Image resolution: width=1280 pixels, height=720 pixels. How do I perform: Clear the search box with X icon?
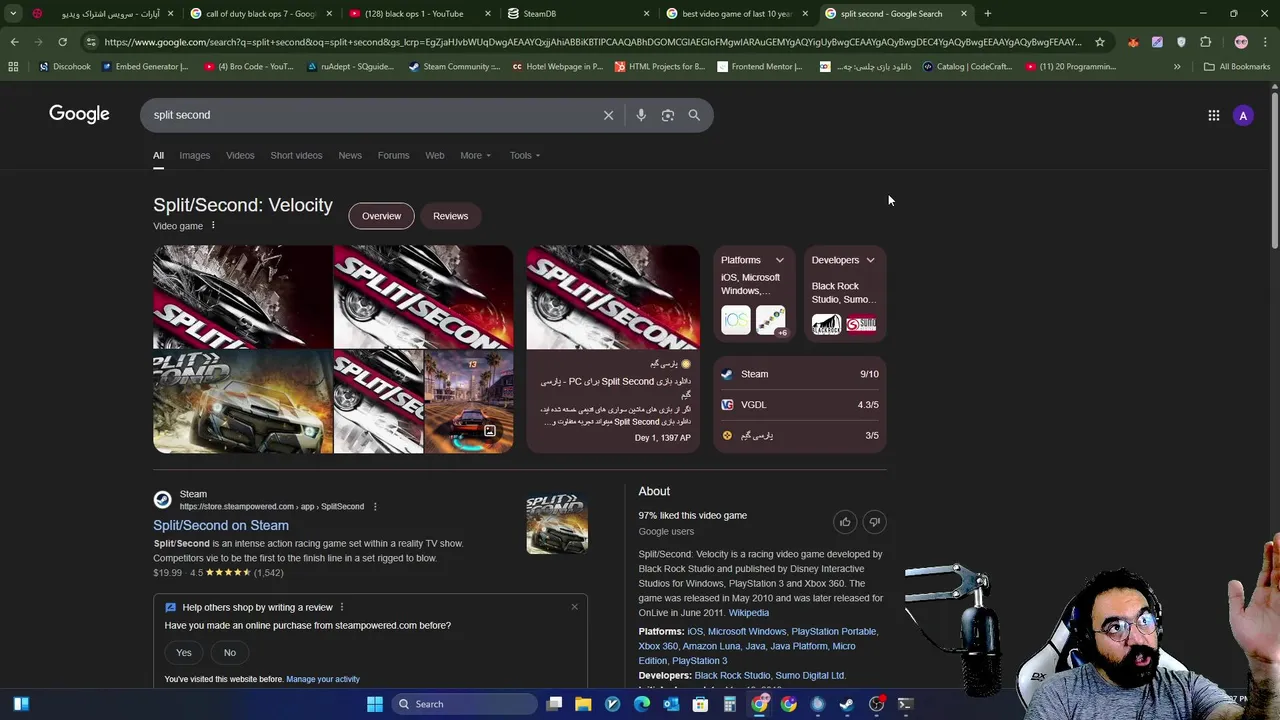point(608,115)
